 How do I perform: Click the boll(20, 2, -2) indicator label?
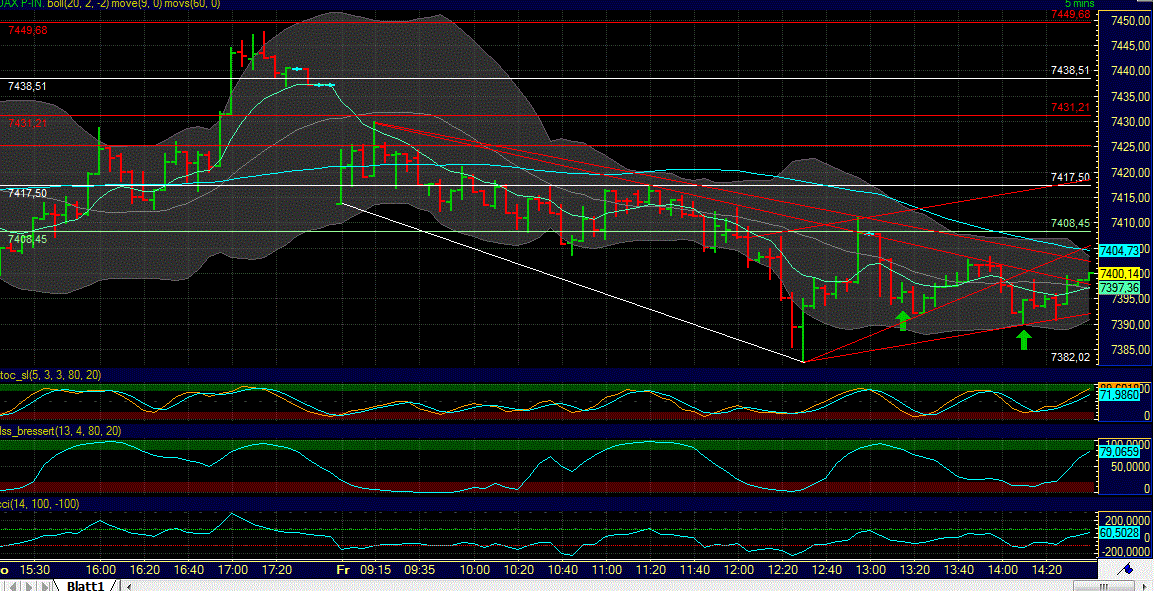point(60,4)
